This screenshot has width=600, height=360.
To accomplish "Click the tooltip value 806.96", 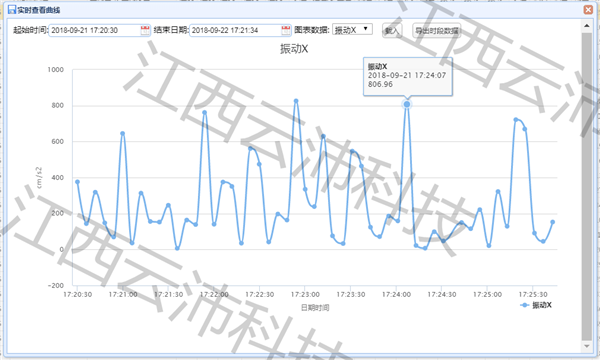I will [x=380, y=84].
